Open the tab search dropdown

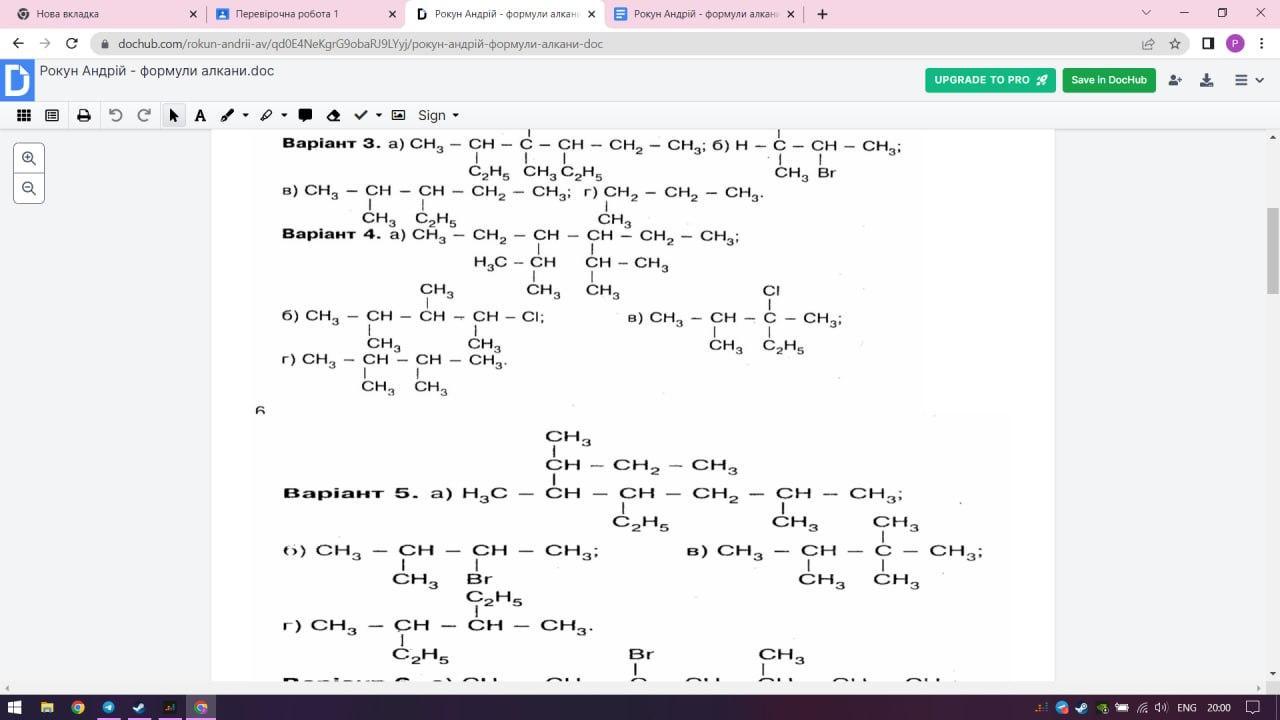[x=1146, y=13]
